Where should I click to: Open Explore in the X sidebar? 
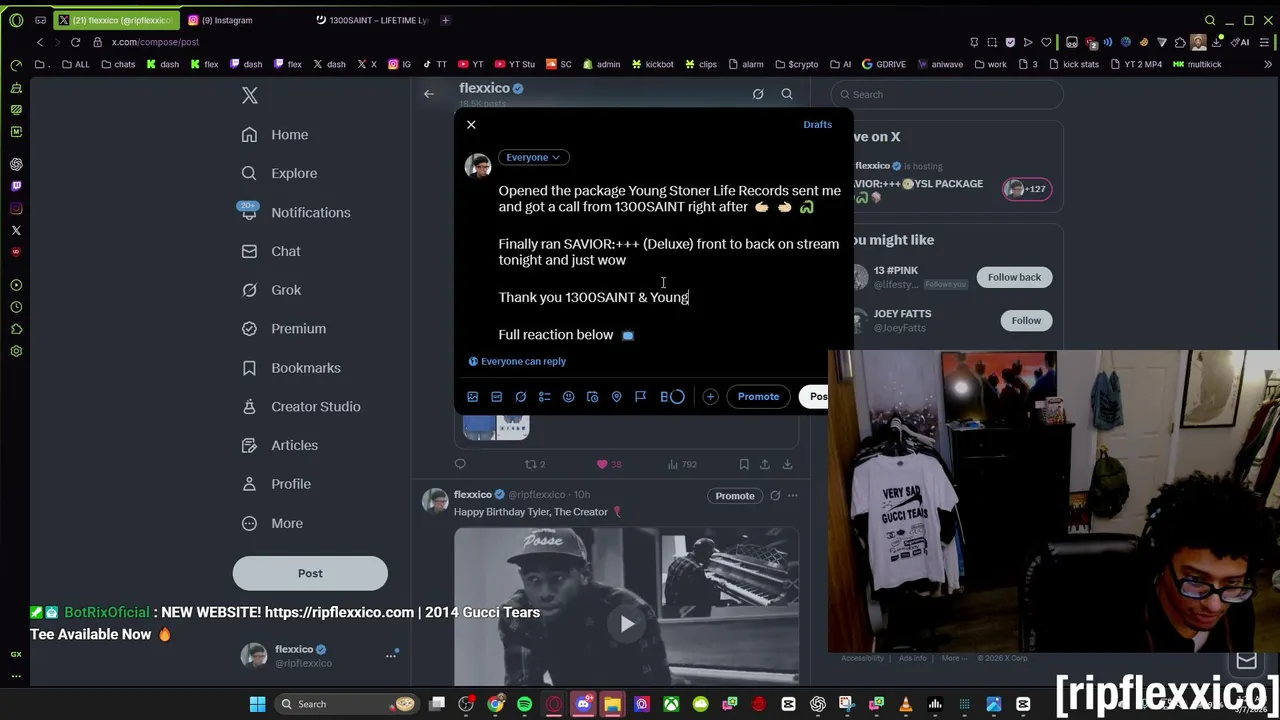279,173
